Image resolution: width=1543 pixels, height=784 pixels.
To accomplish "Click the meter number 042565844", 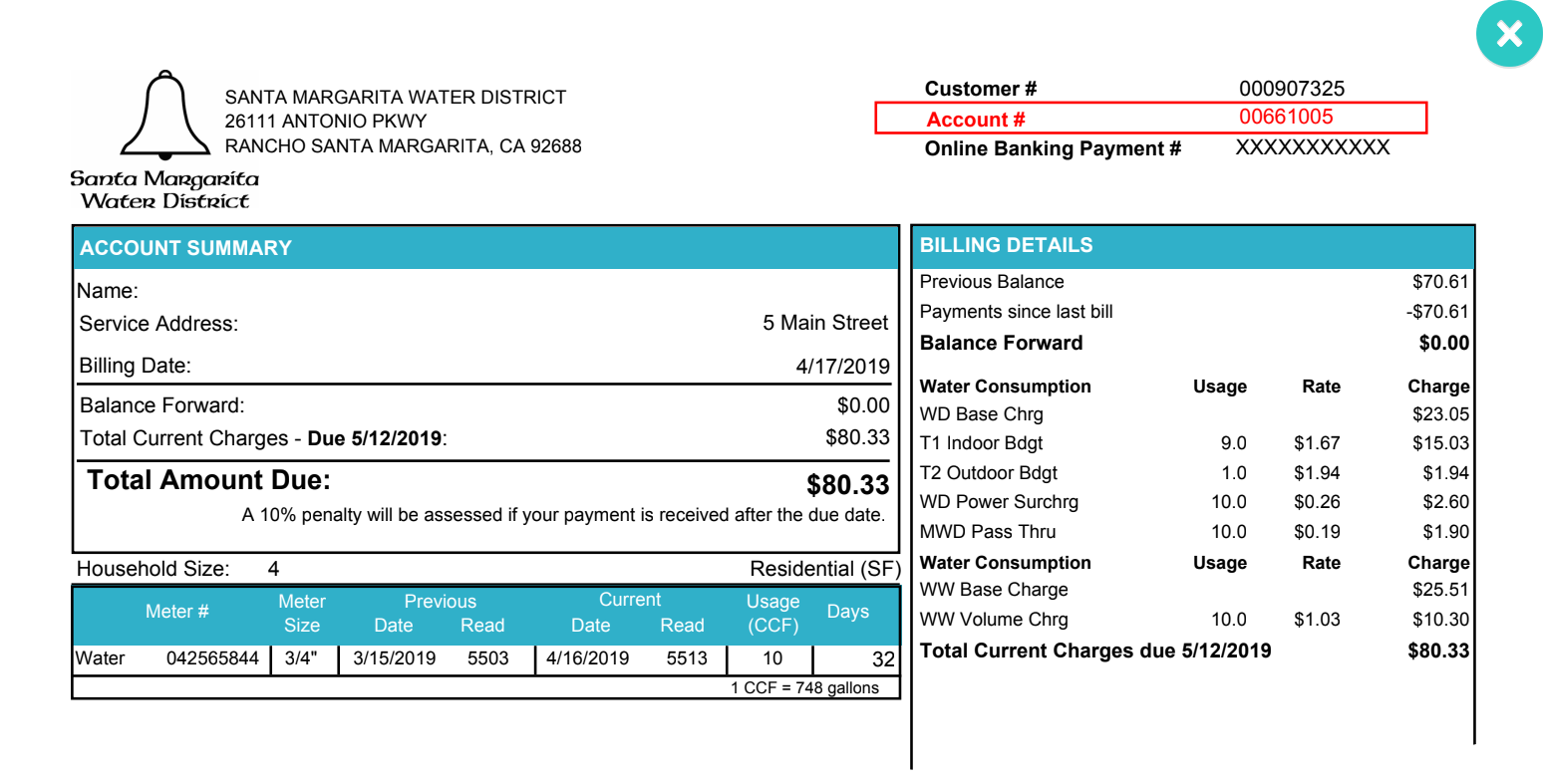I will point(212,658).
